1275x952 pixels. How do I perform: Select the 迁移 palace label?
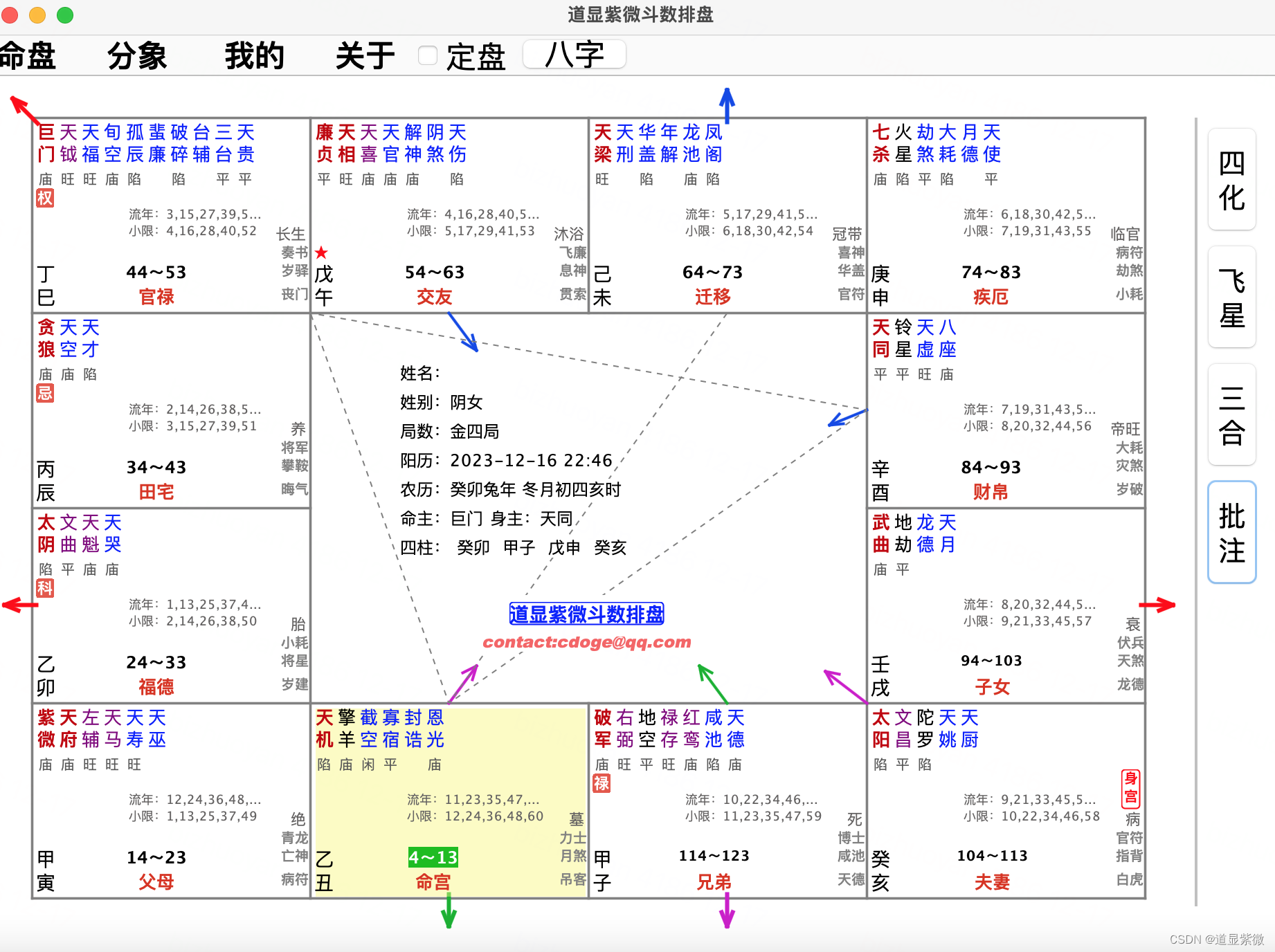(x=713, y=297)
